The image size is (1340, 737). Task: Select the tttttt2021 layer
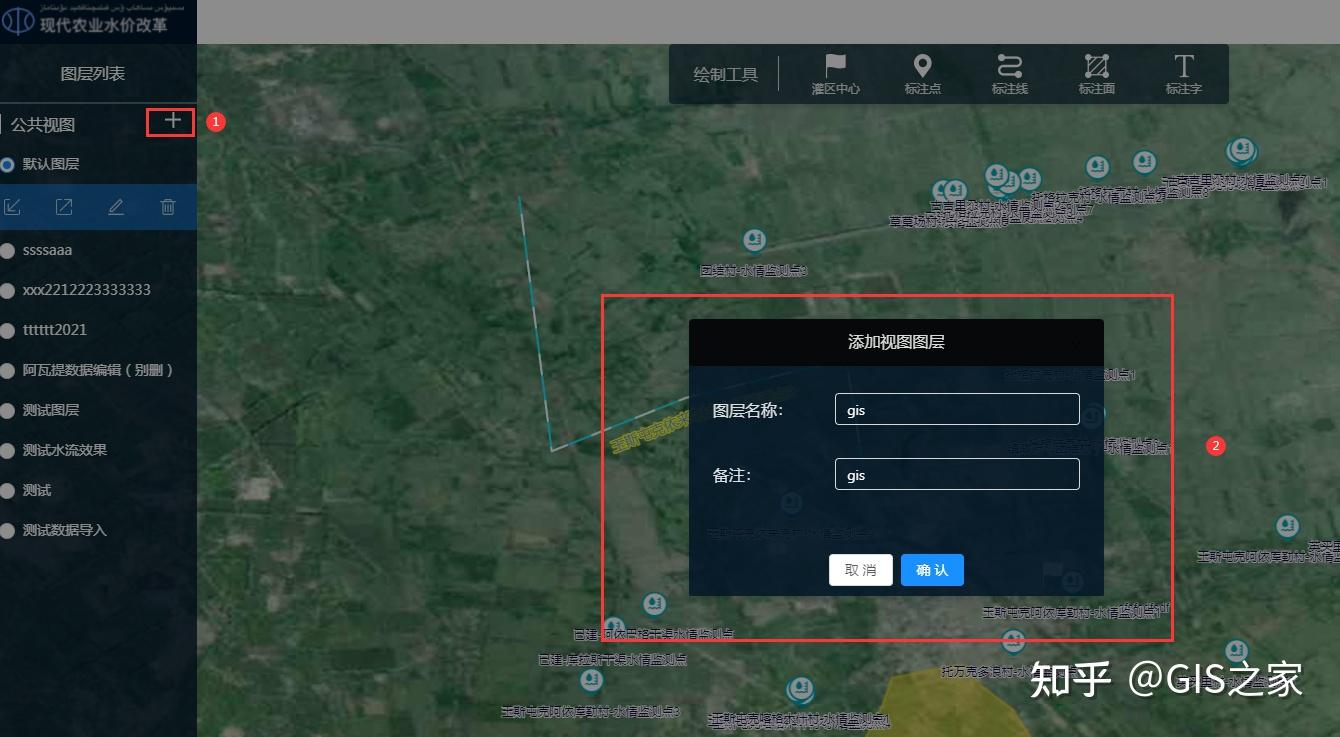(x=8, y=330)
